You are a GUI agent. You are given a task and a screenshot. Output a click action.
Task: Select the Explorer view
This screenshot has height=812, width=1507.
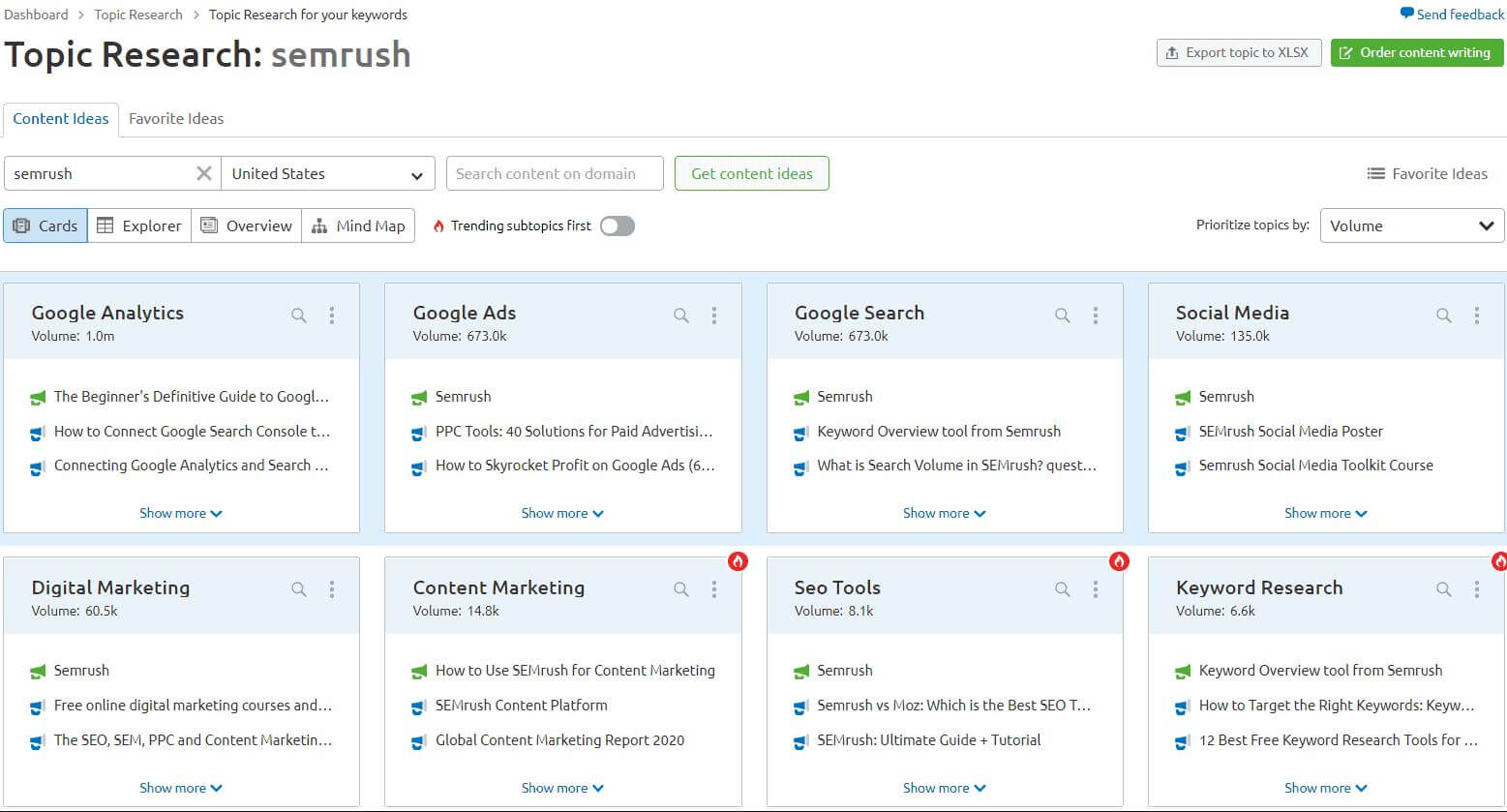pos(139,226)
